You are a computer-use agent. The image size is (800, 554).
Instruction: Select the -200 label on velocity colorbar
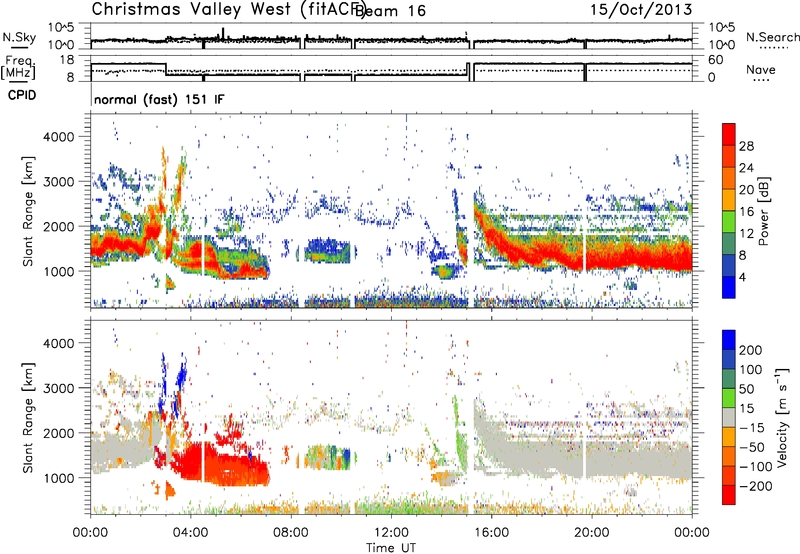[755, 487]
